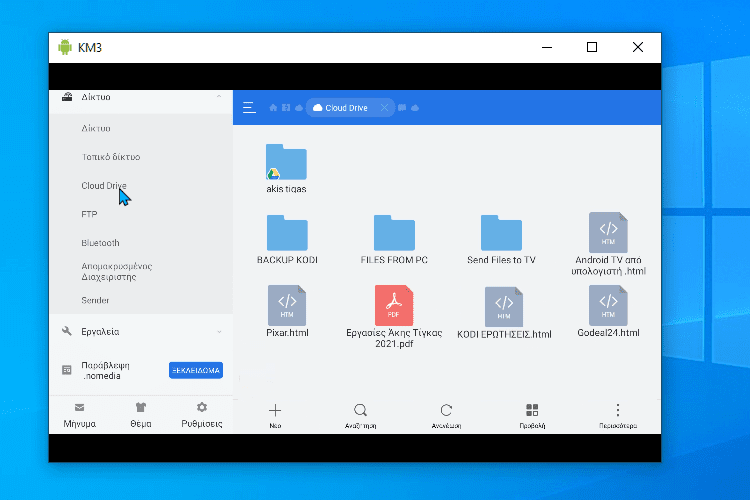The image size is (750, 500).
Task: Click the Παράβλεψη .nomedia icon
Action: tap(67, 370)
